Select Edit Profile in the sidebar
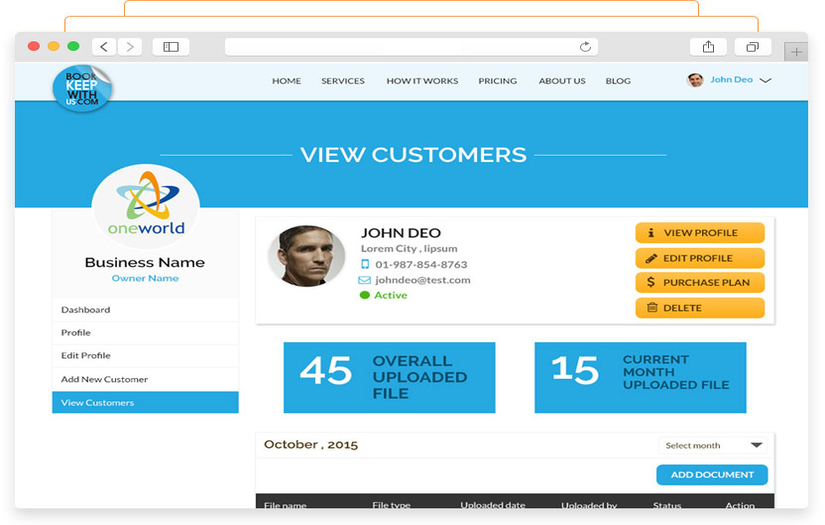The image size is (825, 525). tap(145, 356)
